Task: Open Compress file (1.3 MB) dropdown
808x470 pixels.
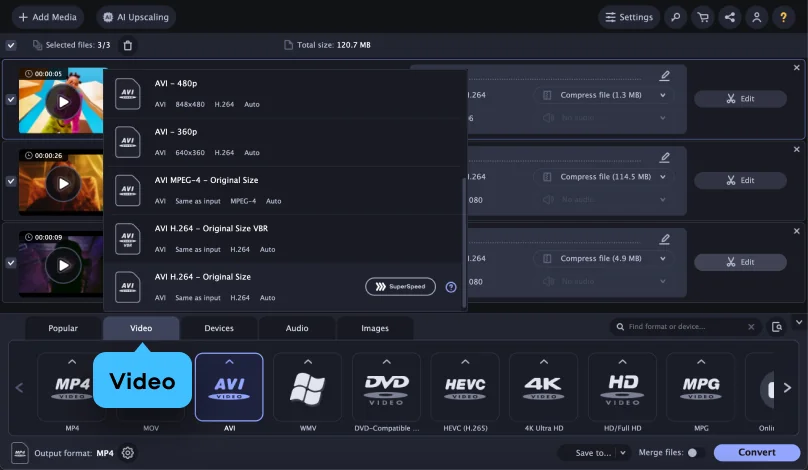Action: [603, 95]
